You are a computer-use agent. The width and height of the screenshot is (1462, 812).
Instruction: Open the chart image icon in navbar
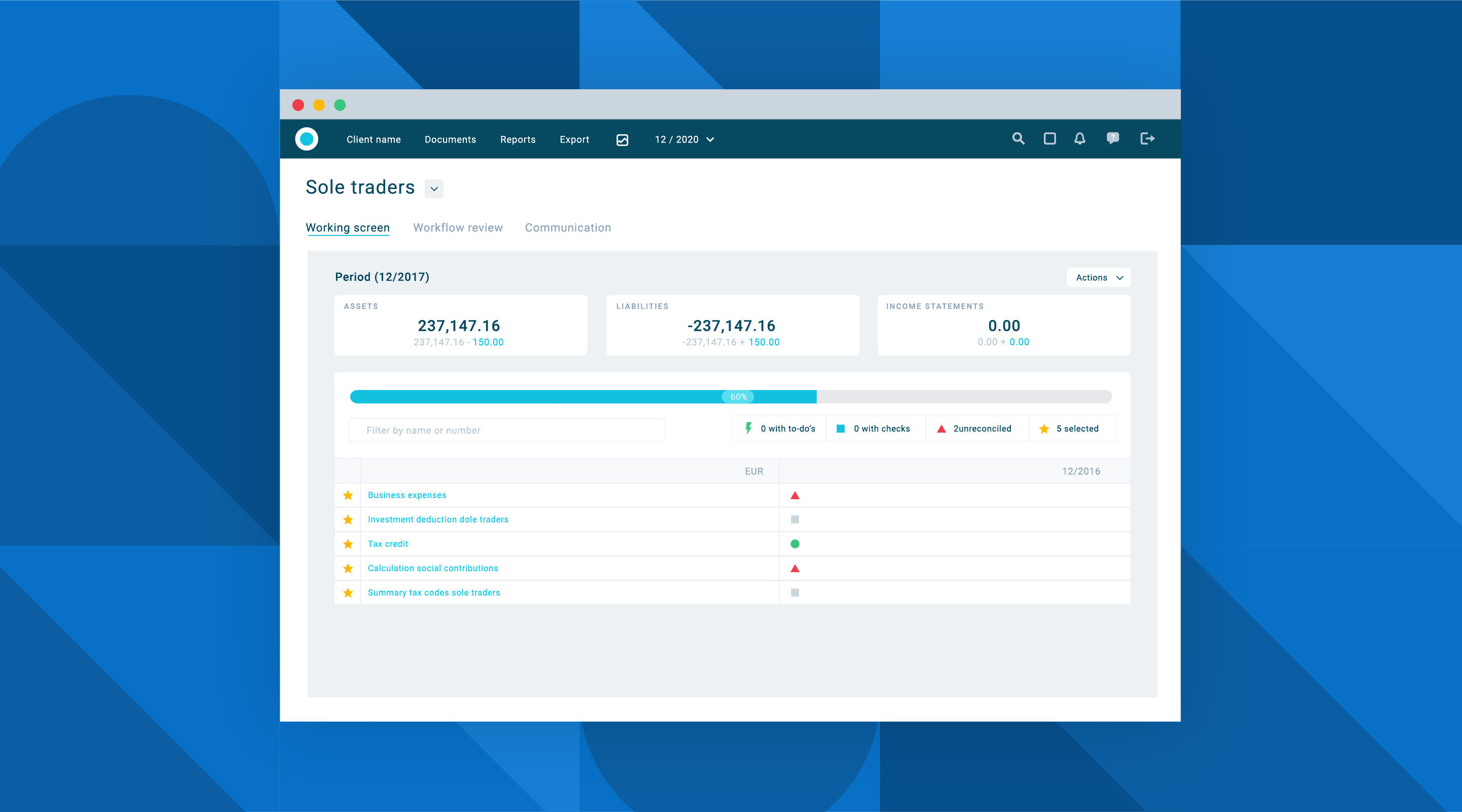(622, 139)
